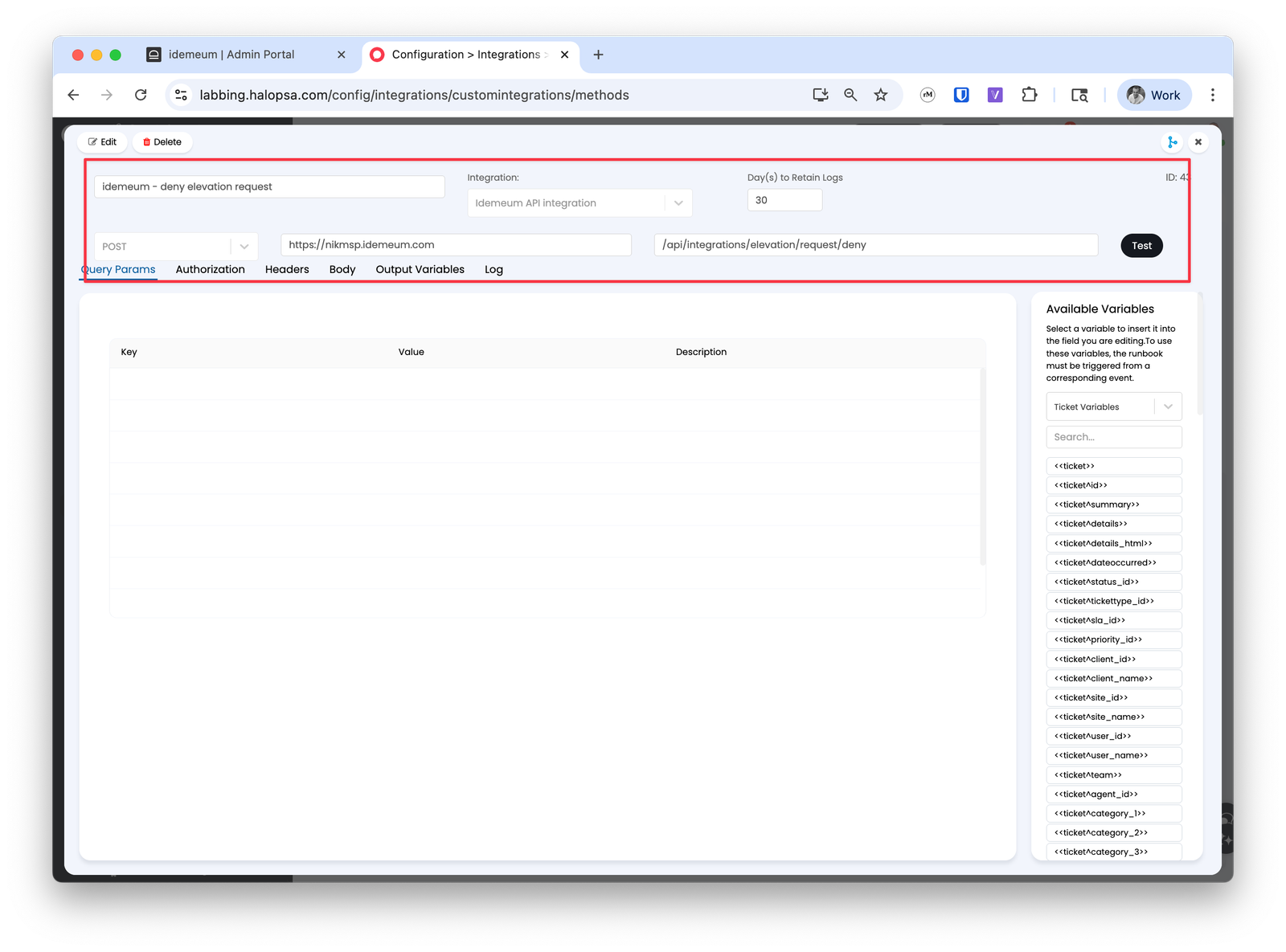Insert the <<ticket^user_name>> variable

(x=1114, y=755)
